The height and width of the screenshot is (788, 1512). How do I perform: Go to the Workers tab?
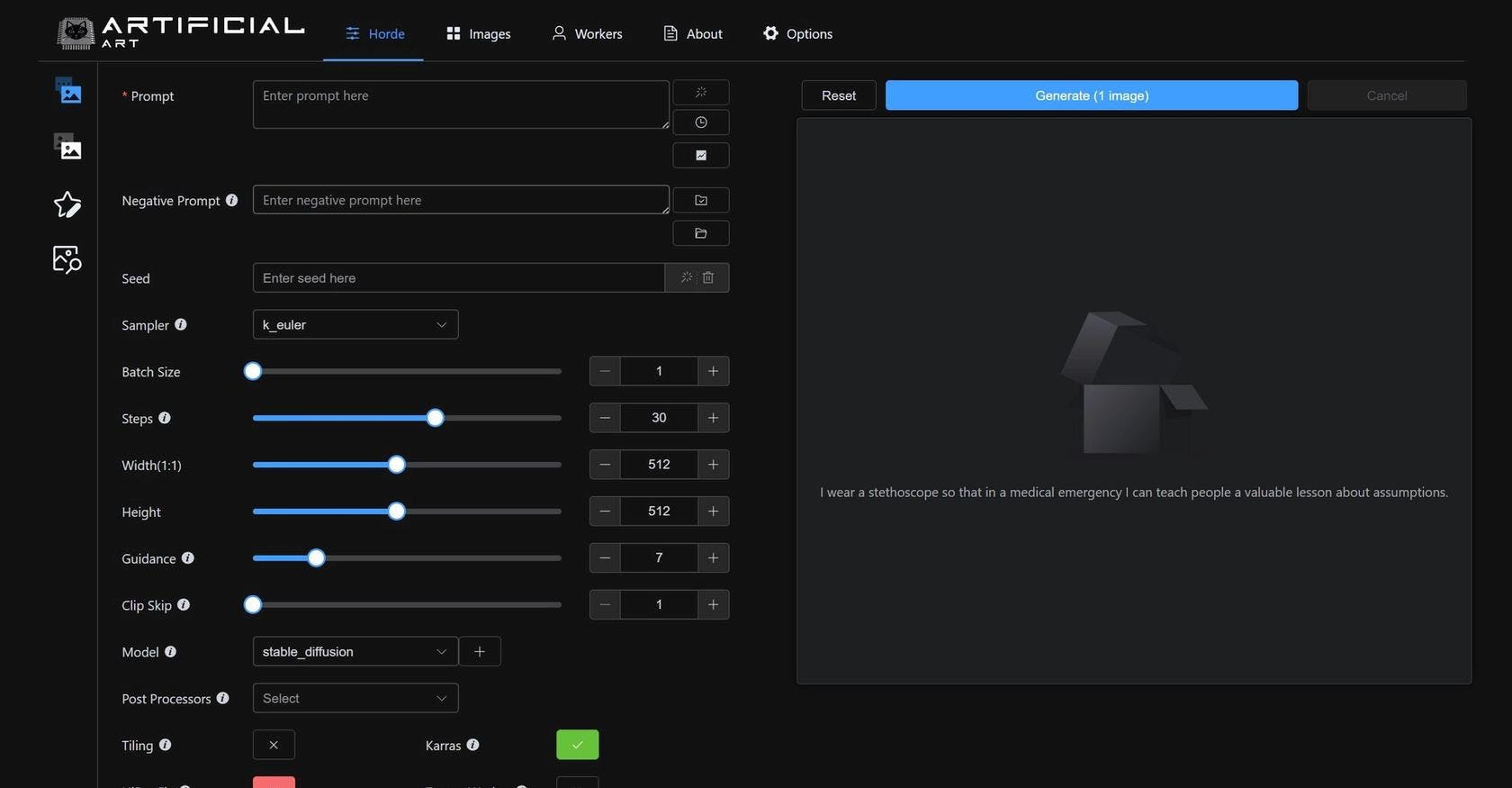coord(587,33)
